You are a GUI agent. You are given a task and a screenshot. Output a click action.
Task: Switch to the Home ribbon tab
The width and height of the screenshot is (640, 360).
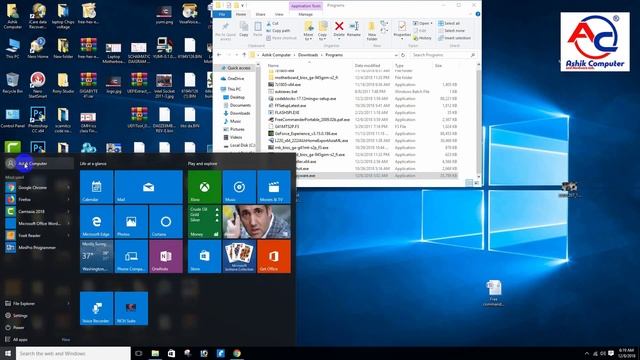tap(241, 14)
